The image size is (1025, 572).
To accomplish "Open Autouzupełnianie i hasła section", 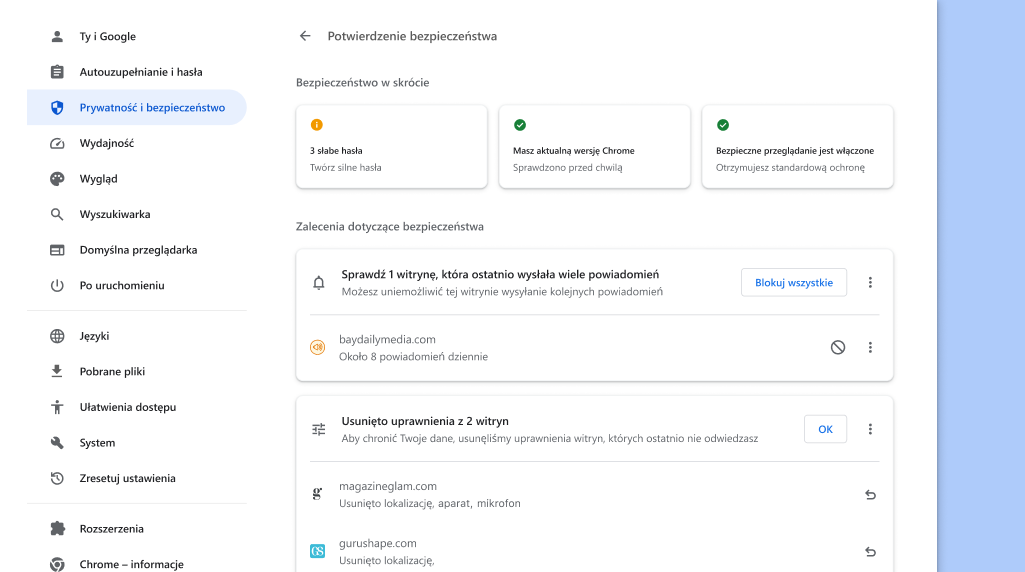I will pyautogui.click(x=137, y=72).
